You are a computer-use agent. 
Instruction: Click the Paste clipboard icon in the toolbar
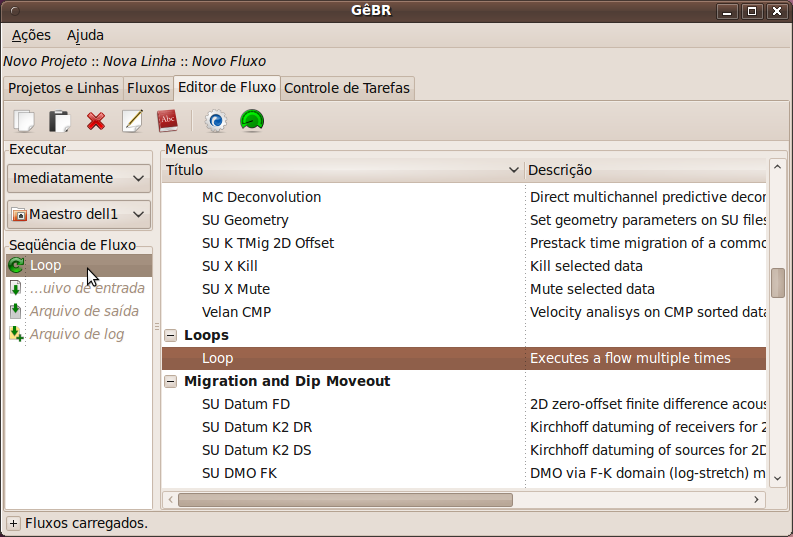(x=60, y=121)
